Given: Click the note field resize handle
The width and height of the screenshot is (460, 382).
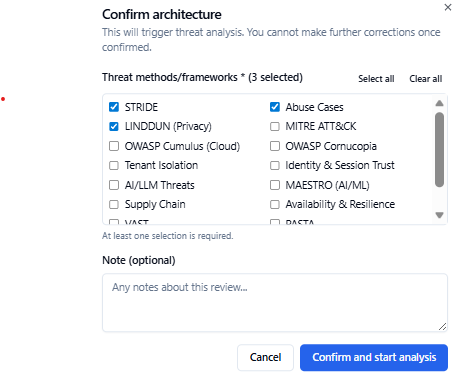Looking at the screenshot, I should coord(442,327).
